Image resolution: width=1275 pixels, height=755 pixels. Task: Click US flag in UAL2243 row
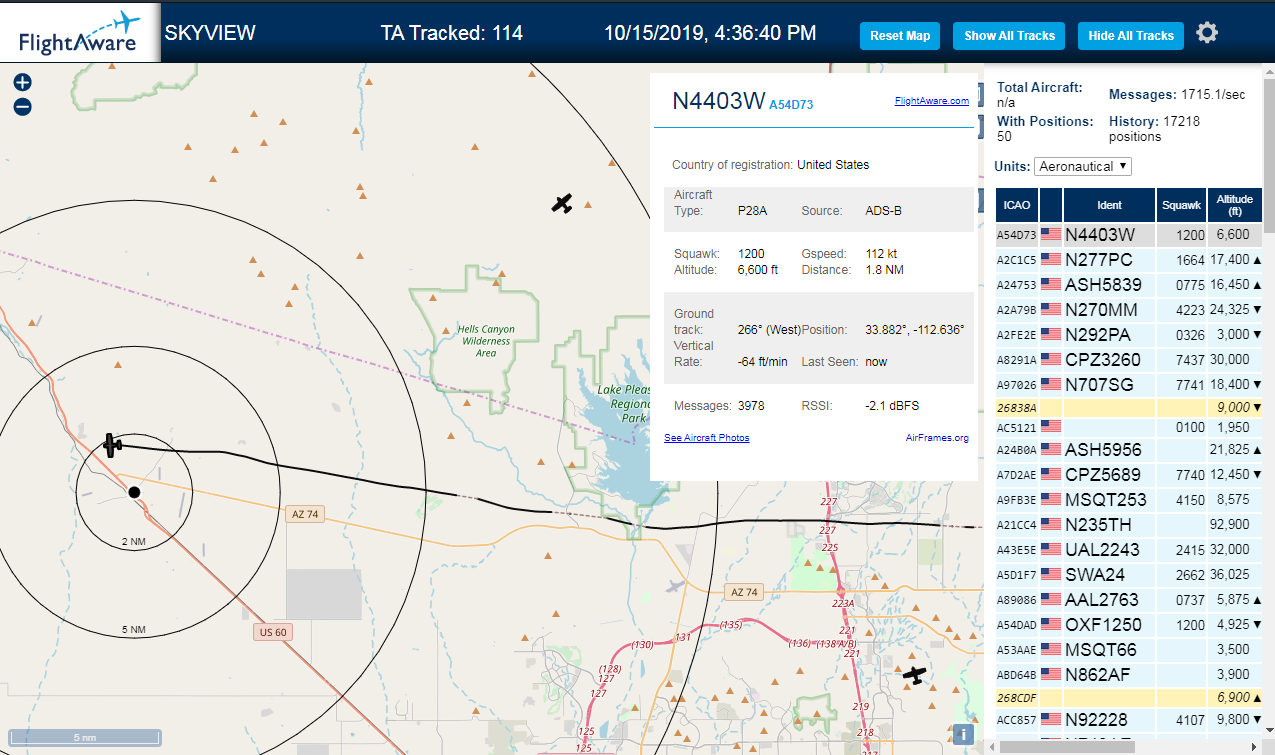(x=1051, y=549)
